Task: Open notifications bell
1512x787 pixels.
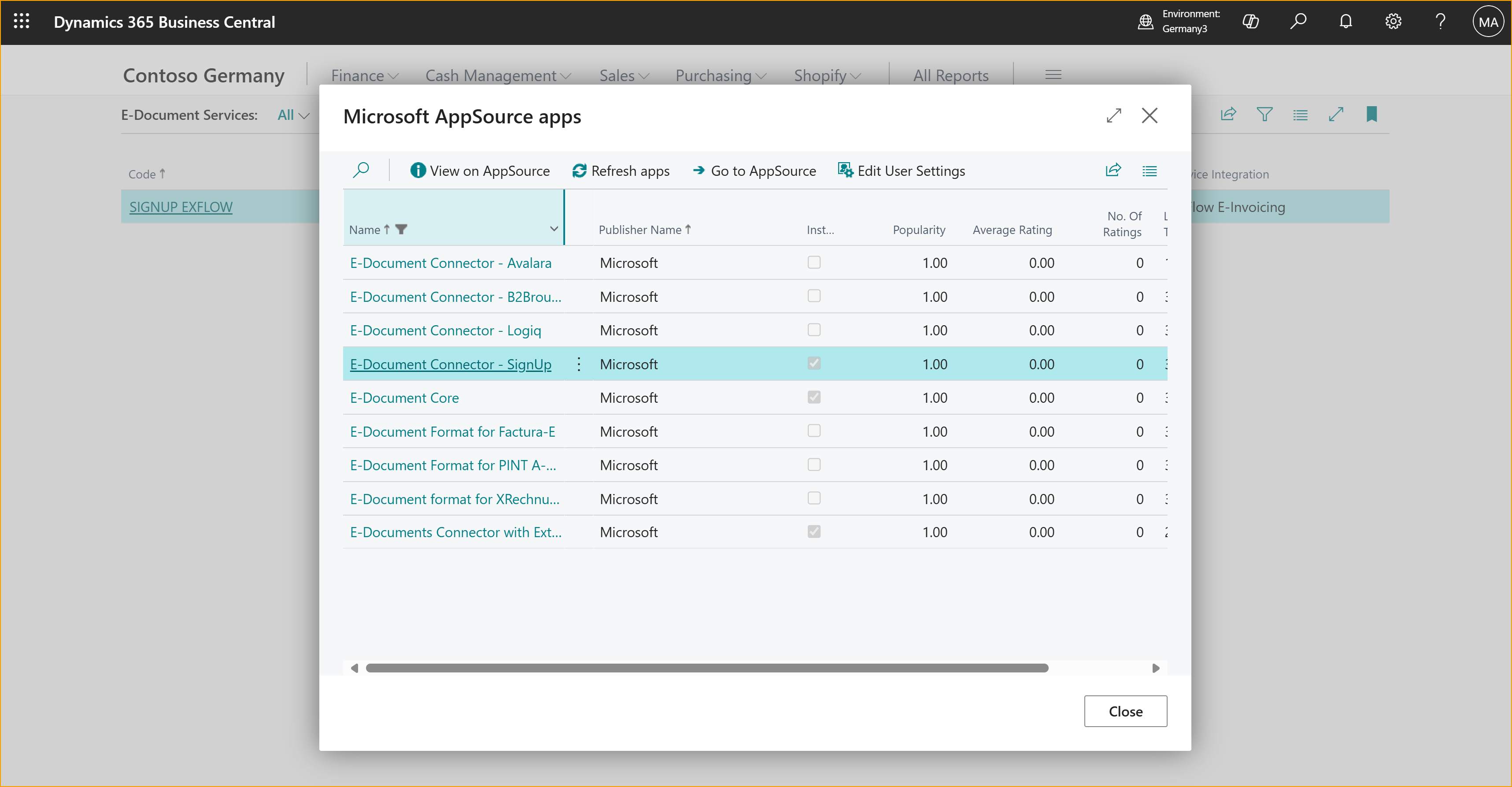Action: tap(1346, 22)
